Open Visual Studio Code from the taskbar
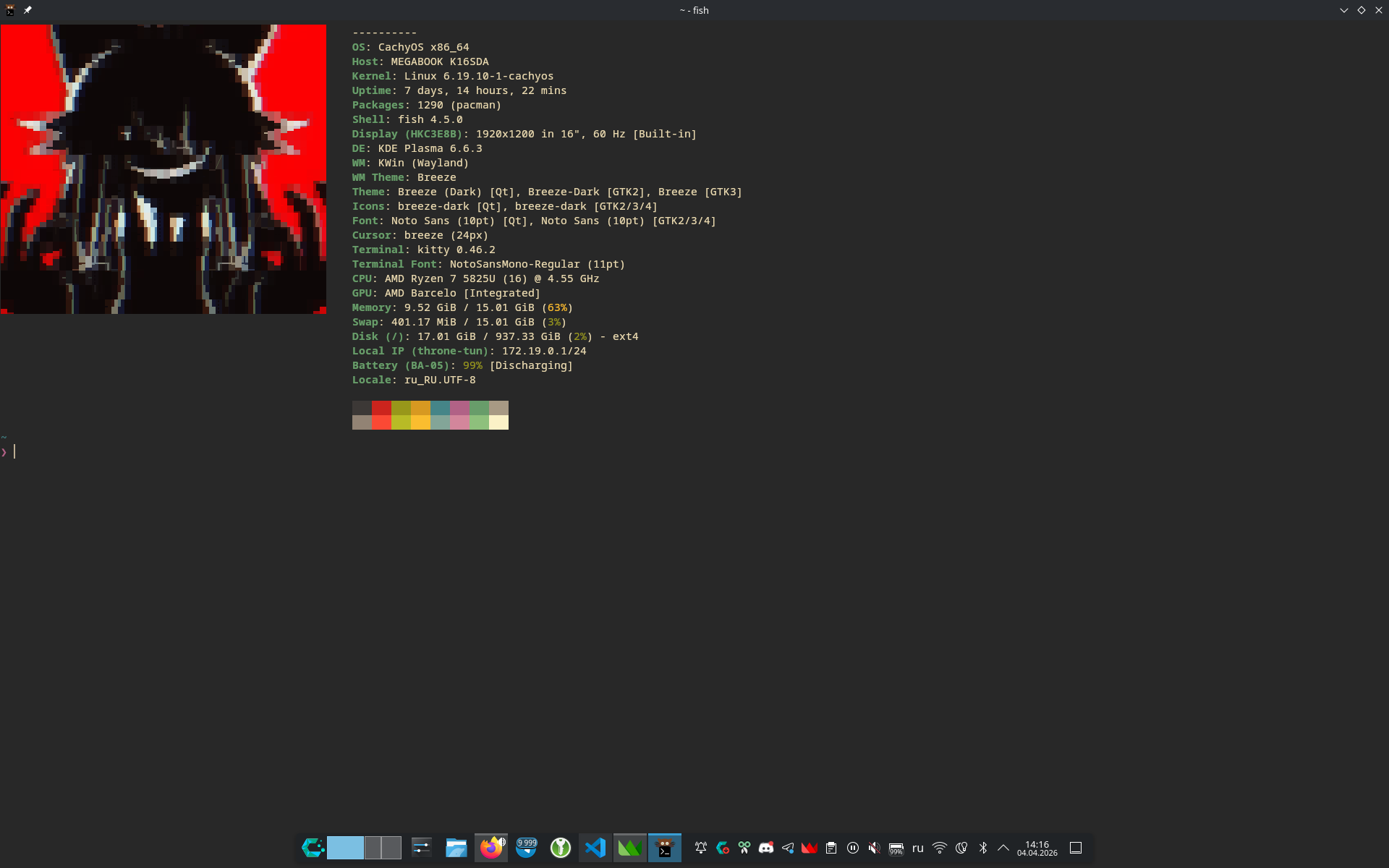Image resolution: width=1389 pixels, height=868 pixels. pyautogui.click(x=595, y=848)
